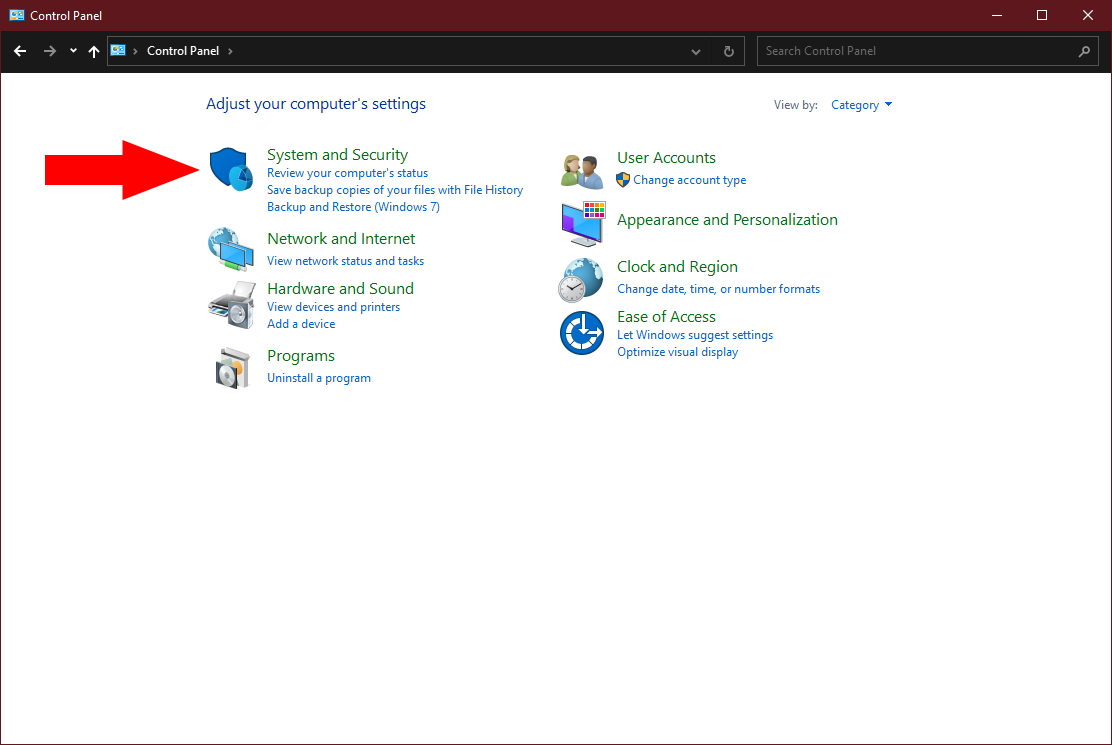Open the Programs category
This screenshot has width=1112, height=745.
pos(301,356)
